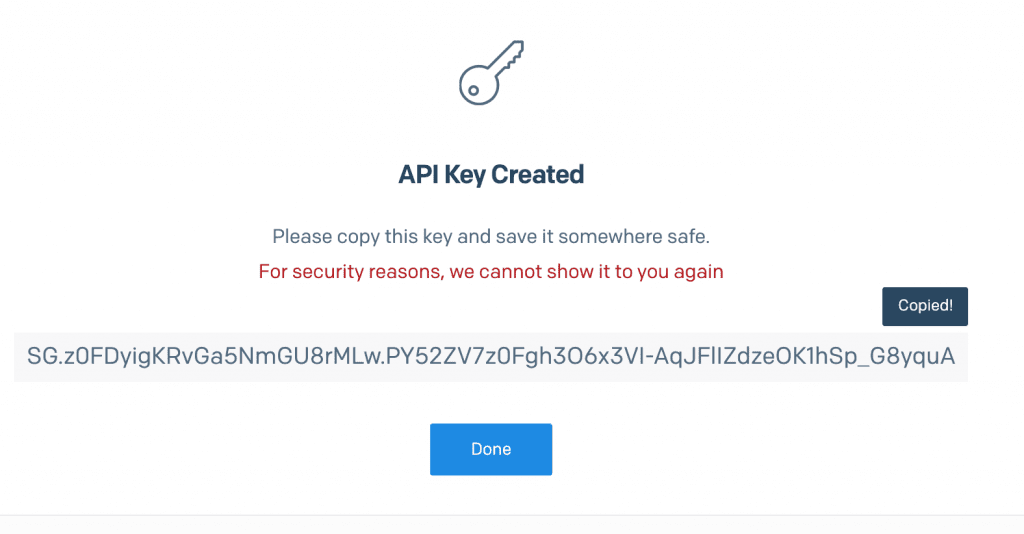This screenshot has height=534, width=1024.
Task: Click the word 'again' in the warning
Action: pyautogui.click(x=700, y=271)
